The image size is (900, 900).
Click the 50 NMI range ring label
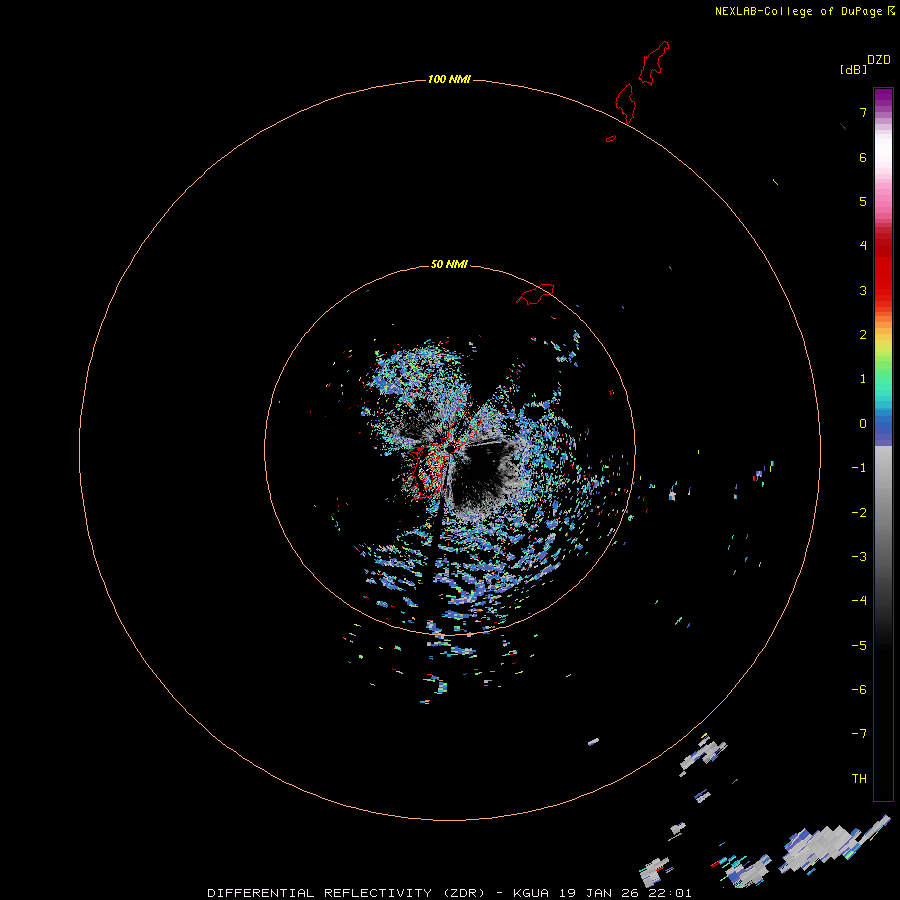click(449, 264)
